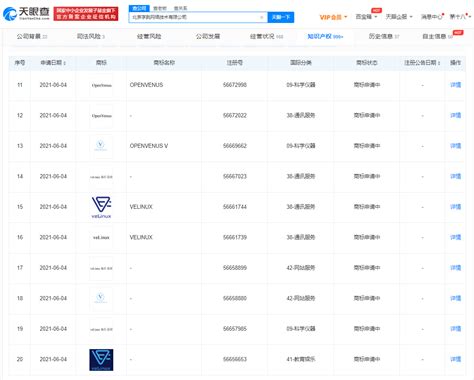This screenshot has height=380, width=474.
Task: Click the 天眼一下 search button
Action: [281, 17]
